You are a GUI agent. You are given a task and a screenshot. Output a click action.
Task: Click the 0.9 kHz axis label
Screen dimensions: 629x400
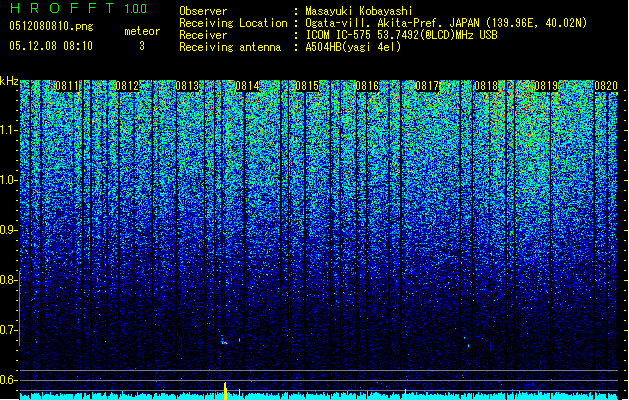point(9,230)
